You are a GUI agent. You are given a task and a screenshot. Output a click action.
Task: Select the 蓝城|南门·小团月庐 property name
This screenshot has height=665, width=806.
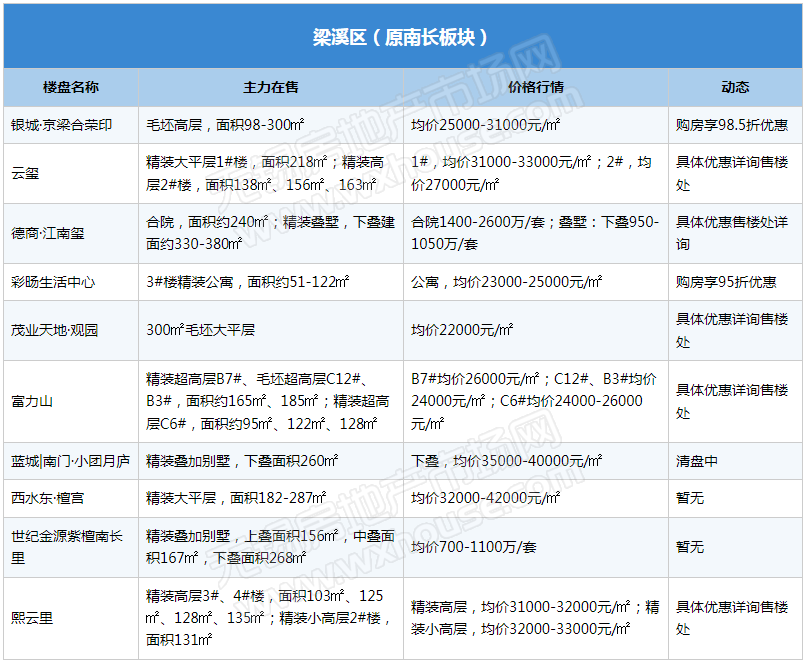71,462
